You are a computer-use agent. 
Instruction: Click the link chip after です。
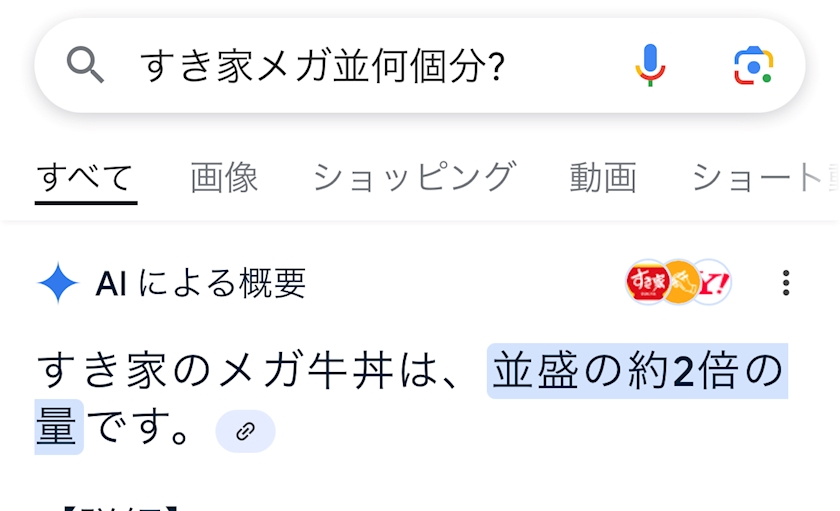pos(245,432)
